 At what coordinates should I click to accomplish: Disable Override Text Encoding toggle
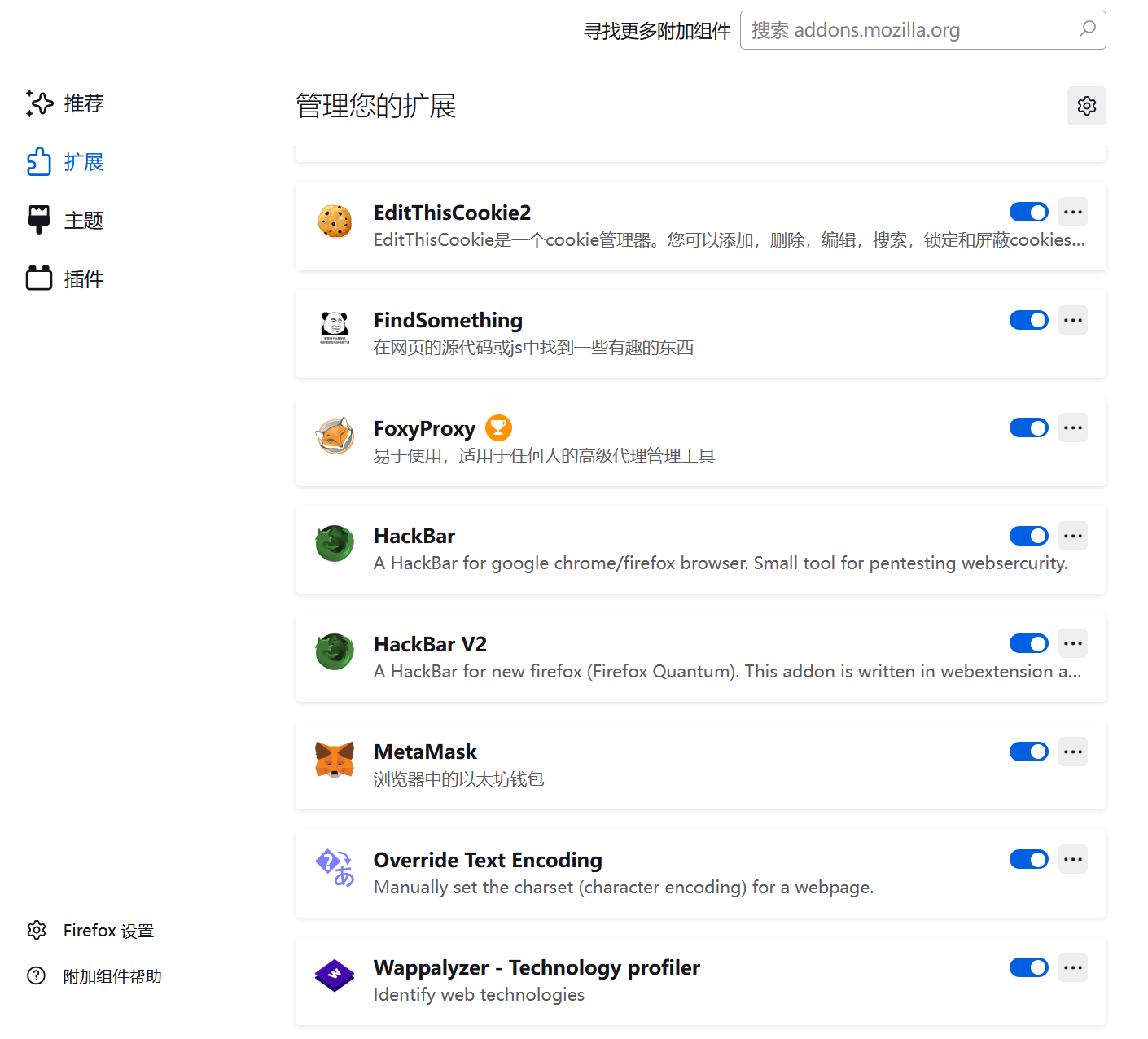click(x=1029, y=860)
